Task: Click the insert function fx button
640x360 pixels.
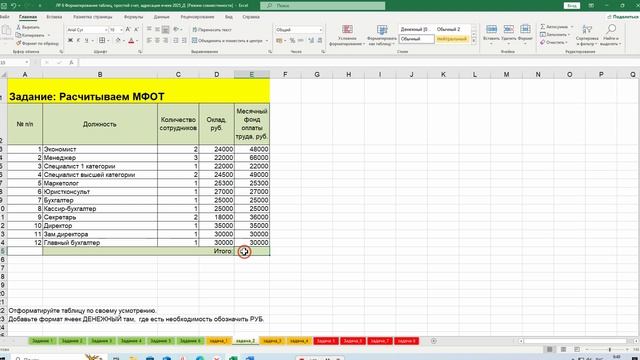Action: 71,62
